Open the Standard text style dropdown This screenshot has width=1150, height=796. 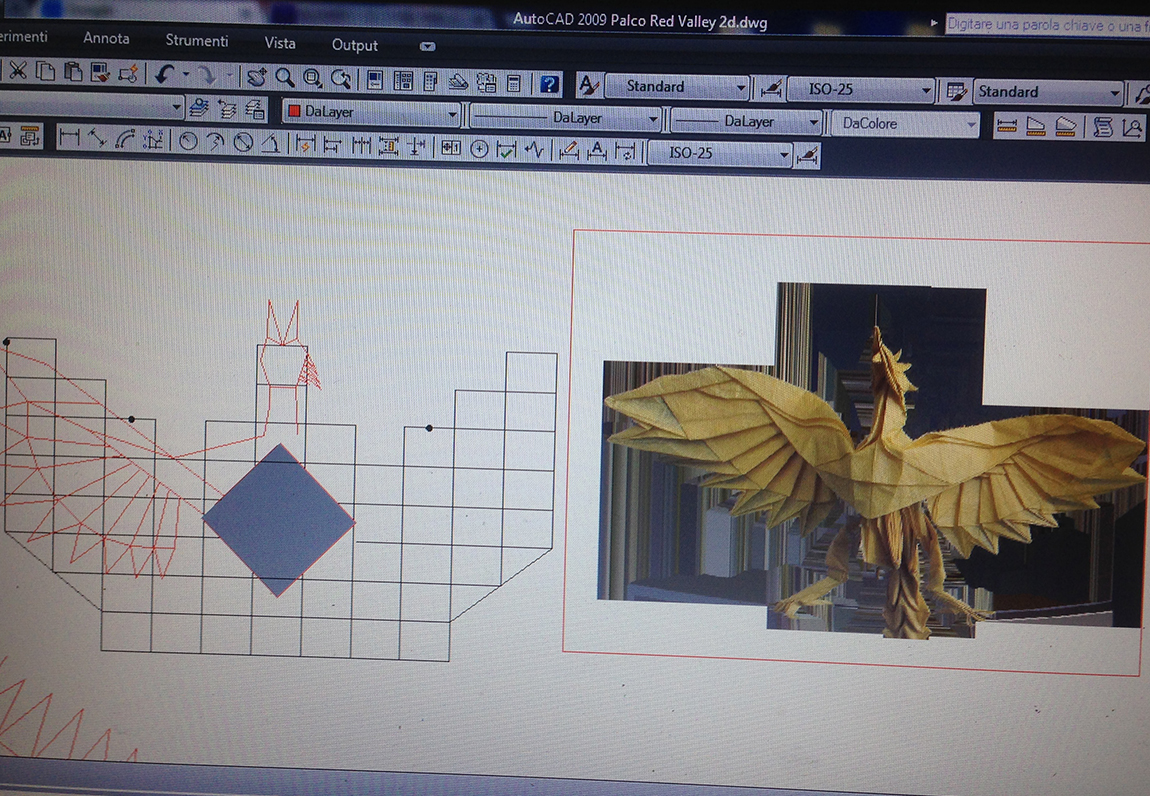coord(676,87)
